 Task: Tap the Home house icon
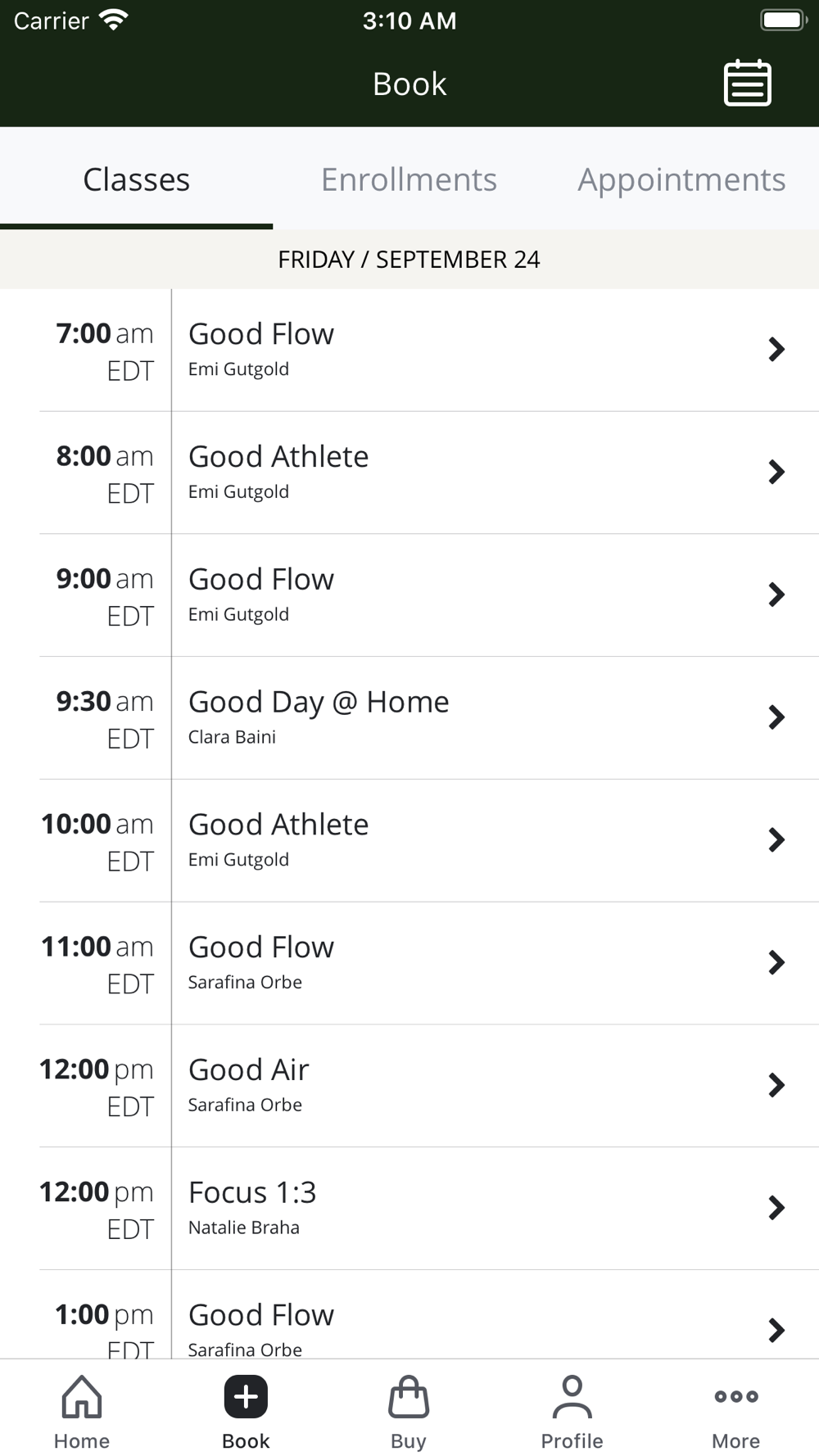(82, 1397)
